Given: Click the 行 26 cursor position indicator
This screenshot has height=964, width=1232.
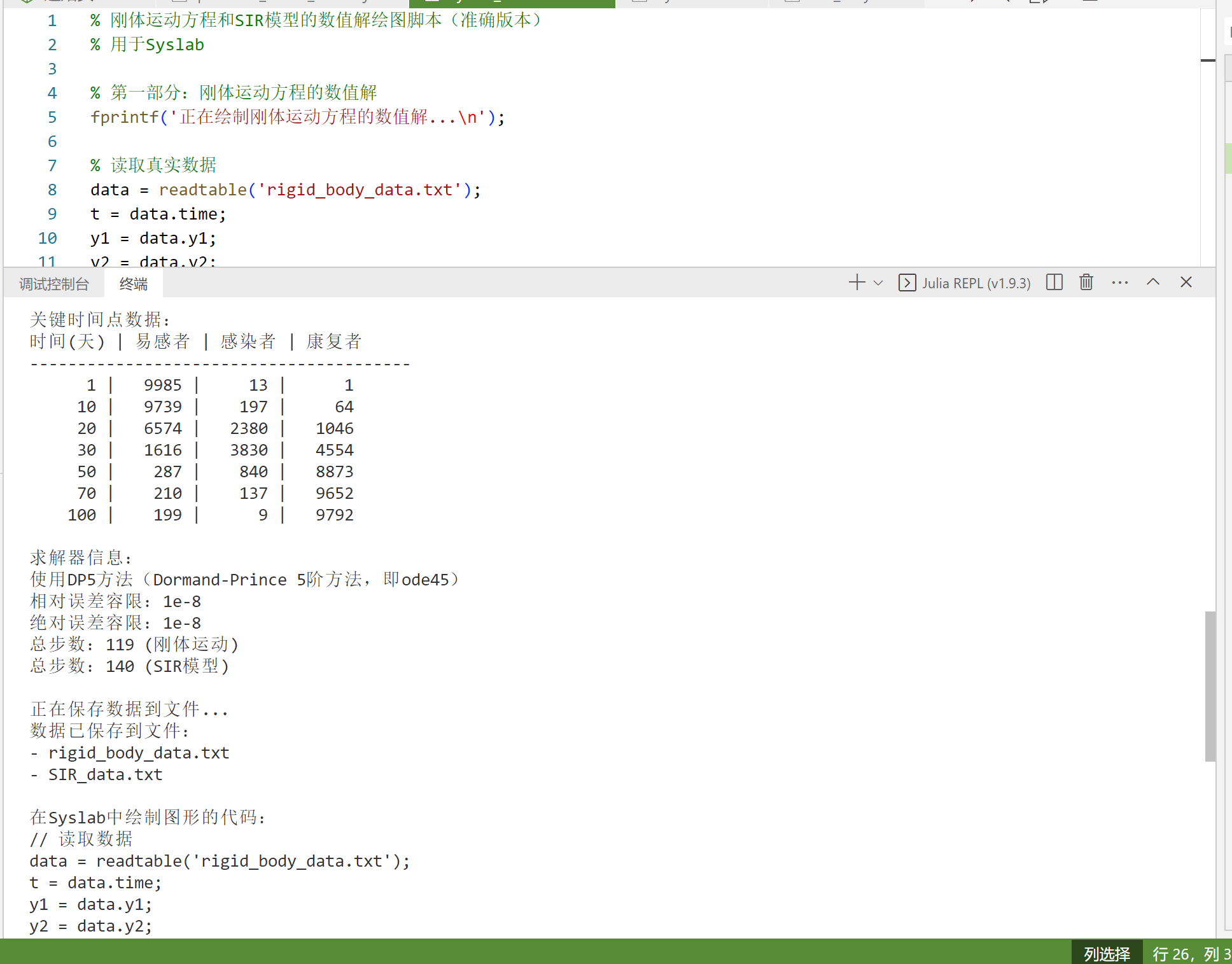Looking at the screenshot, I should 1191,954.
